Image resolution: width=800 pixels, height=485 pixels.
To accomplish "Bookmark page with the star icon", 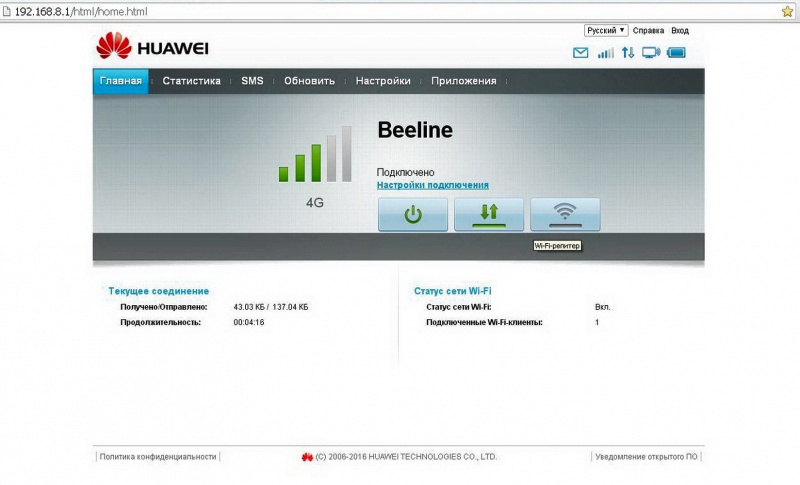I will 787,12.
